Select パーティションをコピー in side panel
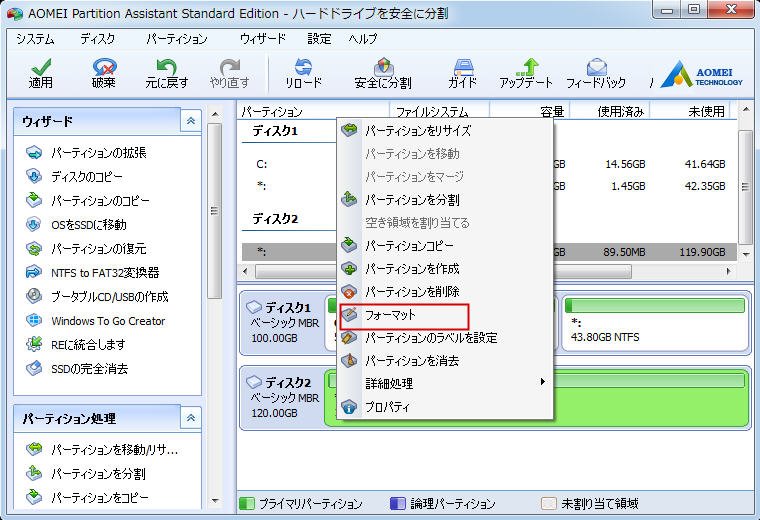 coord(87,497)
